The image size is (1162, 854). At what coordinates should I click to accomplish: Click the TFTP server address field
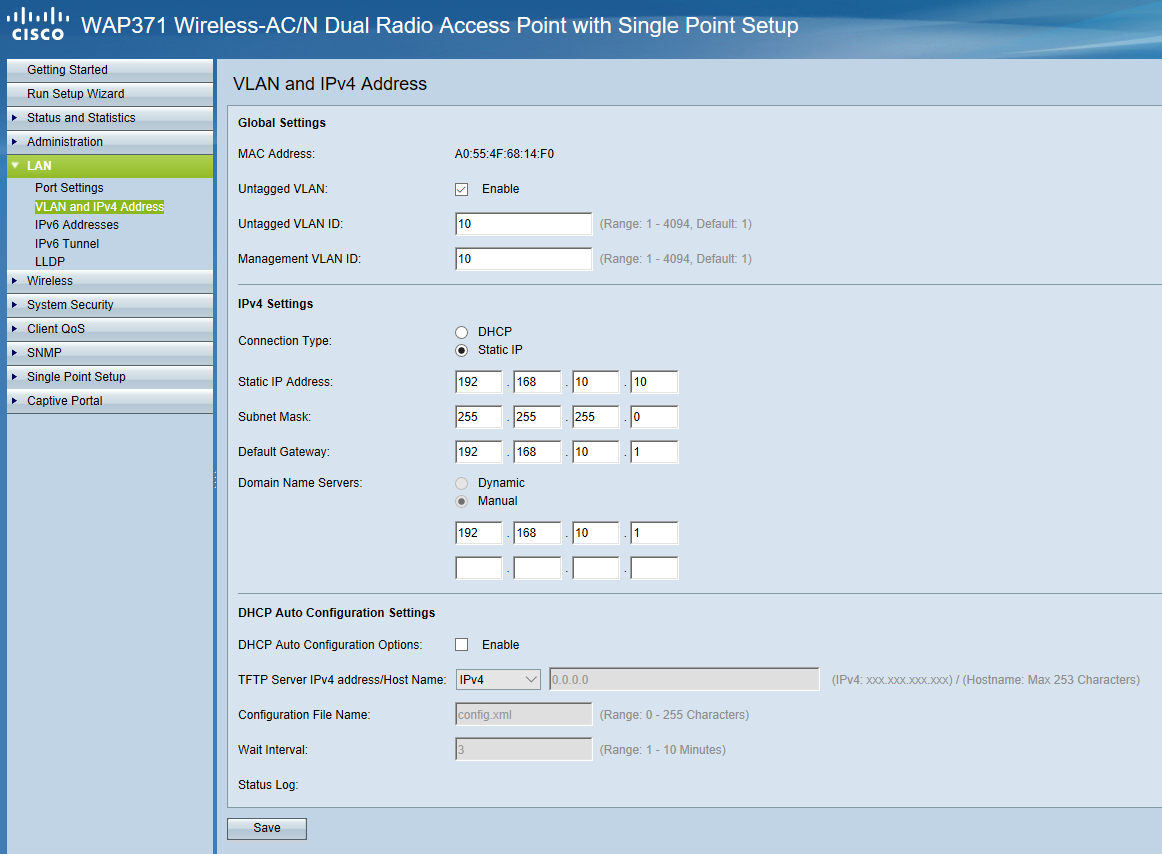click(x=685, y=680)
